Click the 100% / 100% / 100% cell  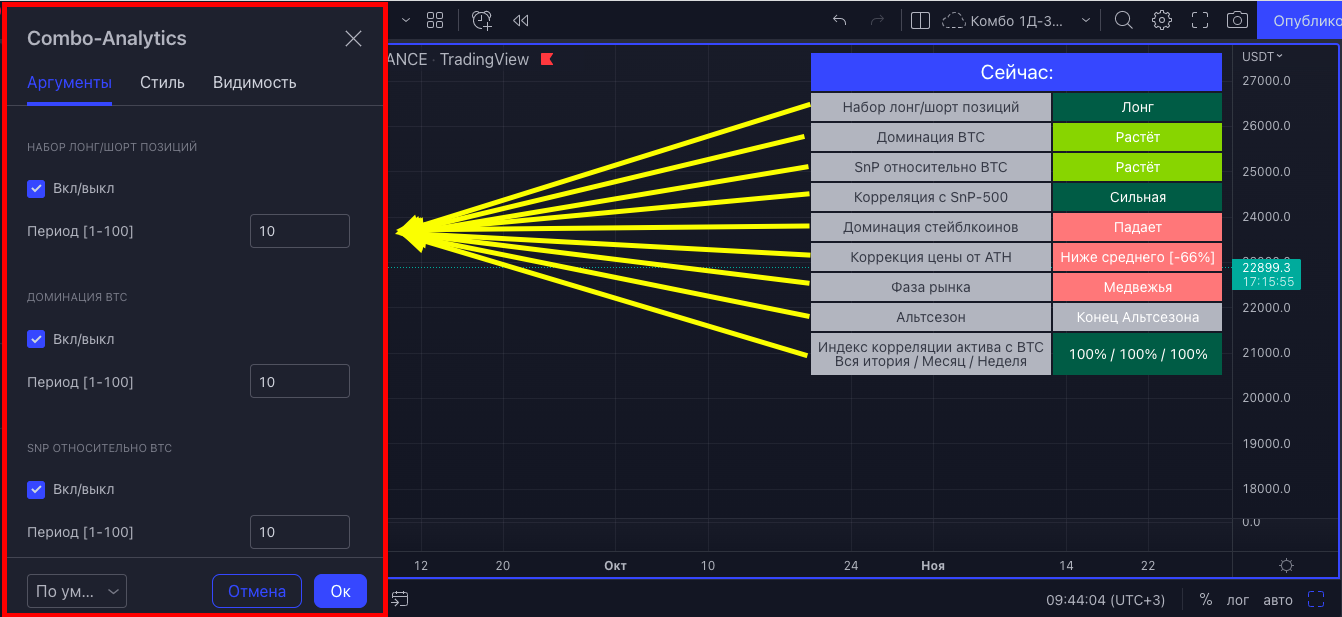pyautogui.click(x=1137, y=354)
